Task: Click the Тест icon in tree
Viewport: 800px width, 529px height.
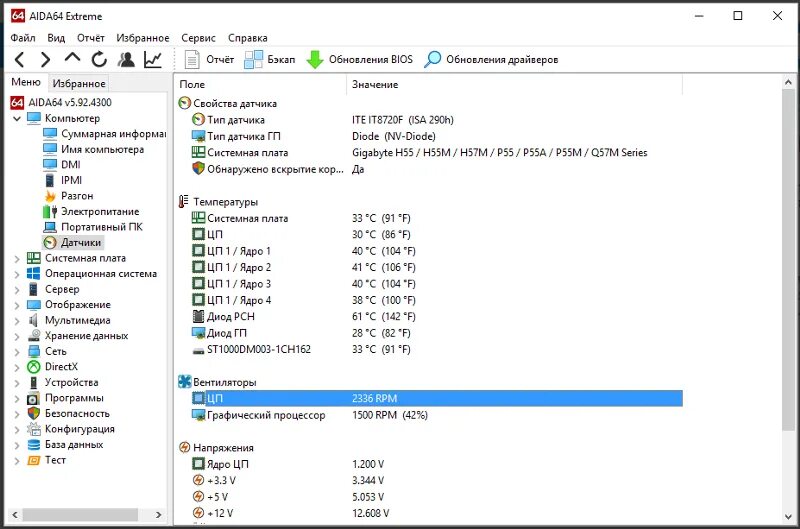Action: (34, 460)
